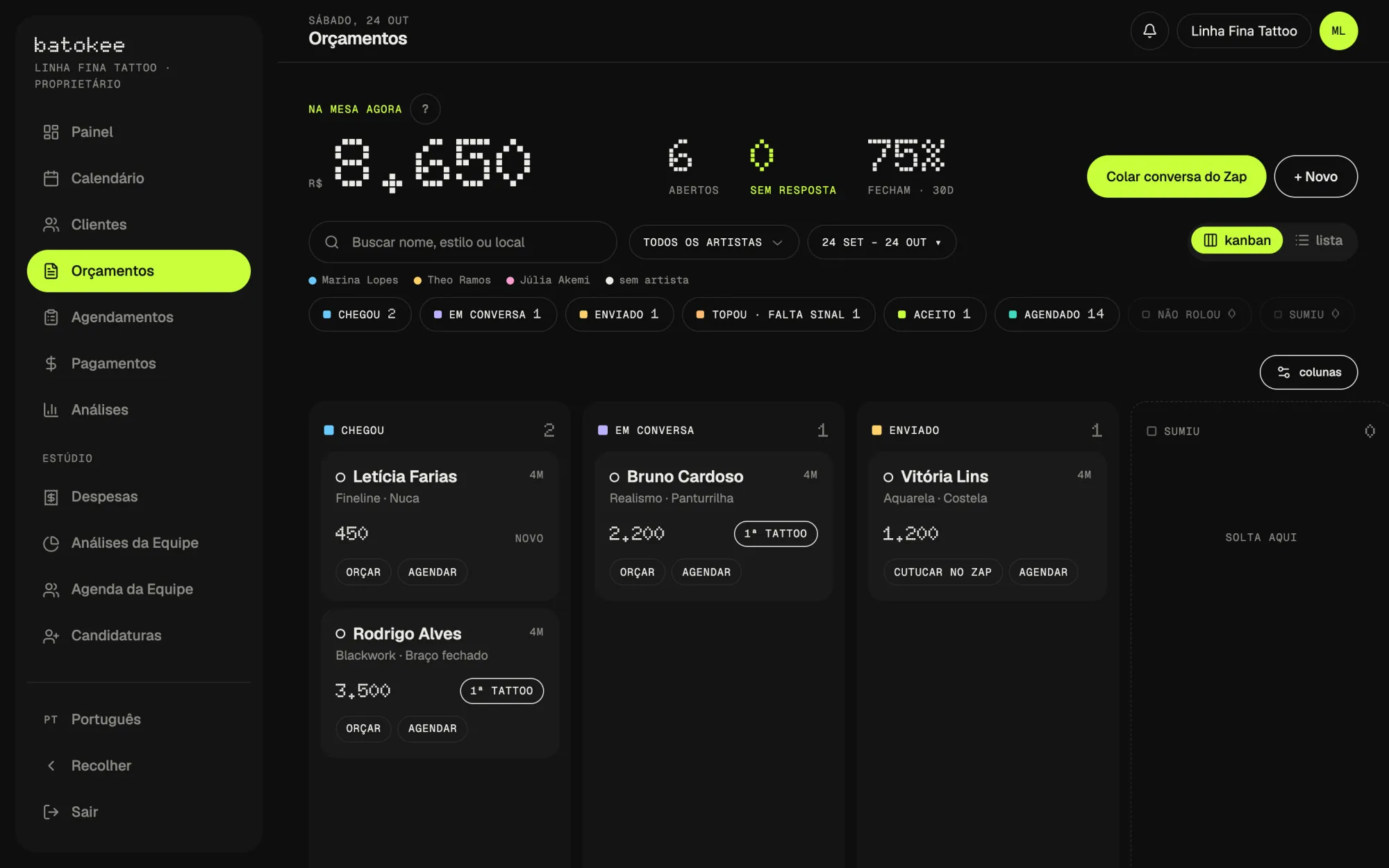Open Orçamentos in the sidebar
This screenshot has height=868, width=1389.
[x=139, y=271]
